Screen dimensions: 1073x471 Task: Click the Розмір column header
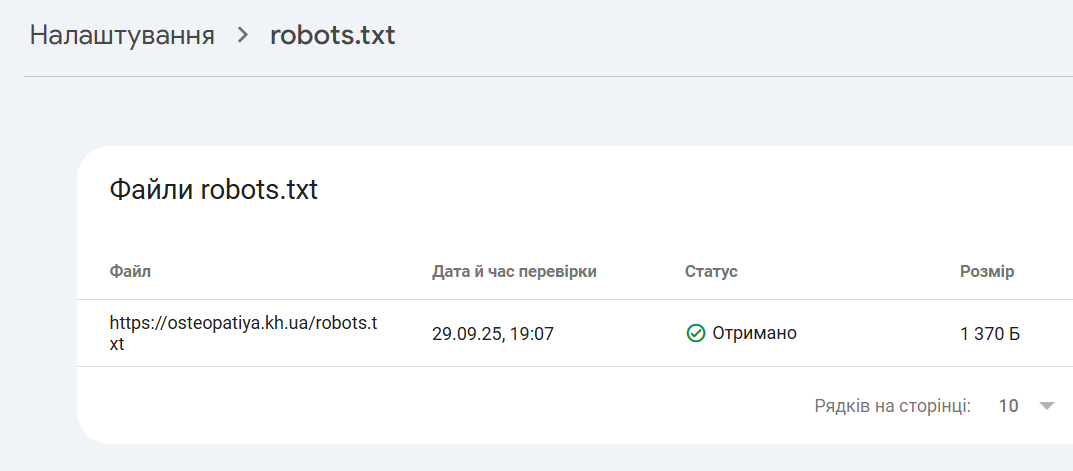coord(987,272)
